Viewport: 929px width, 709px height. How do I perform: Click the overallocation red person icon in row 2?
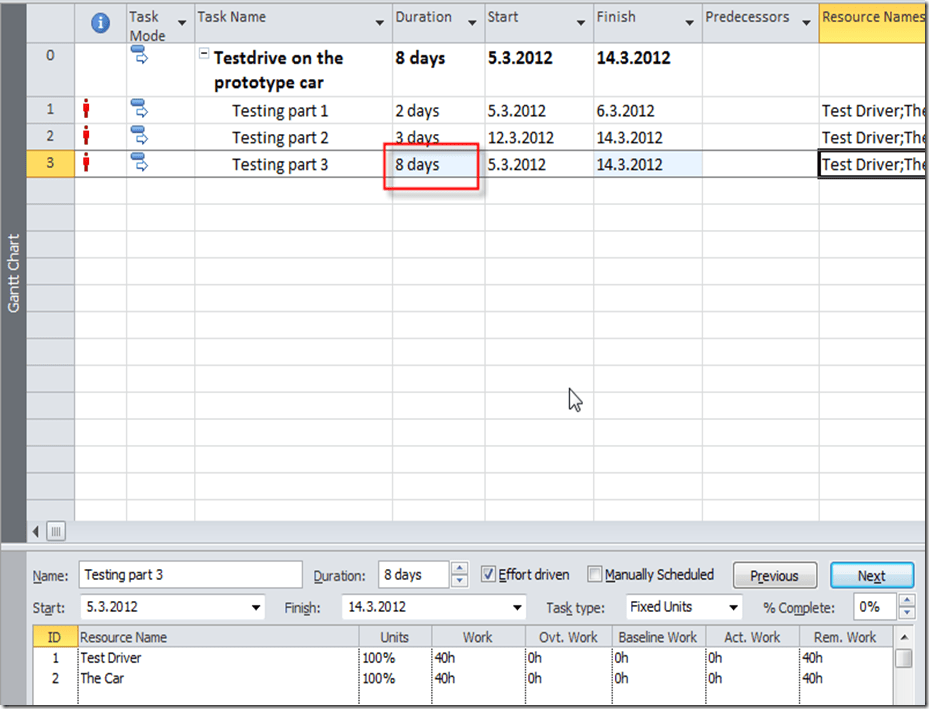click(87, 136)
